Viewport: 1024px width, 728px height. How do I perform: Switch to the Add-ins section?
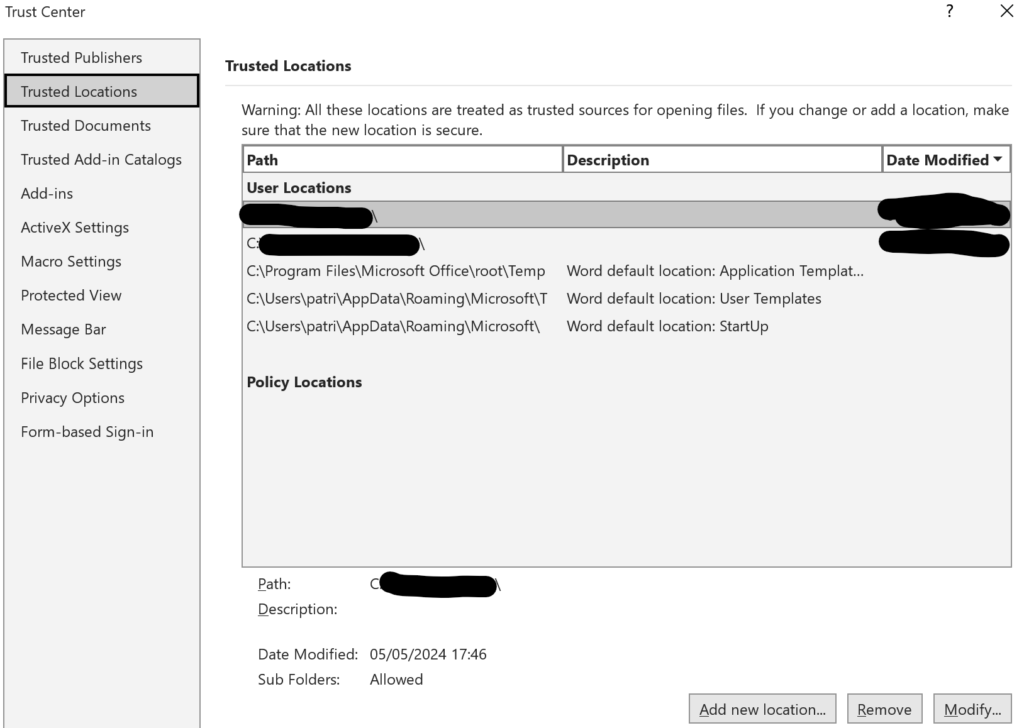point(102,193)
